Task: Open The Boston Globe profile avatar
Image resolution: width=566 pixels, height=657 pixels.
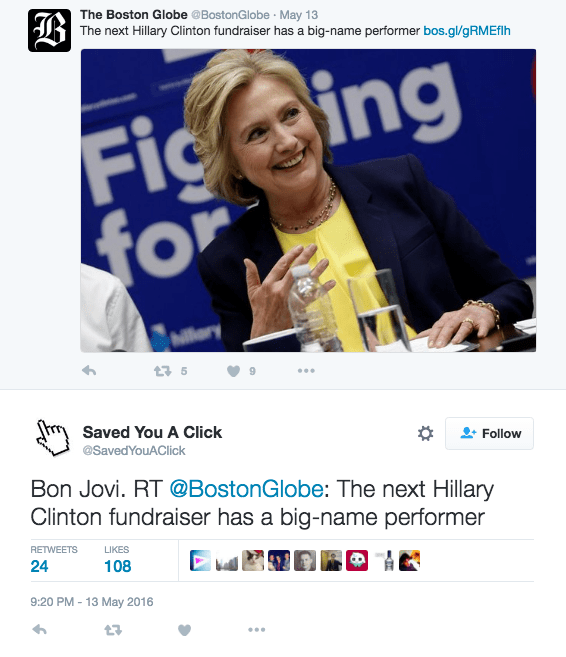Action: [49, 30]
